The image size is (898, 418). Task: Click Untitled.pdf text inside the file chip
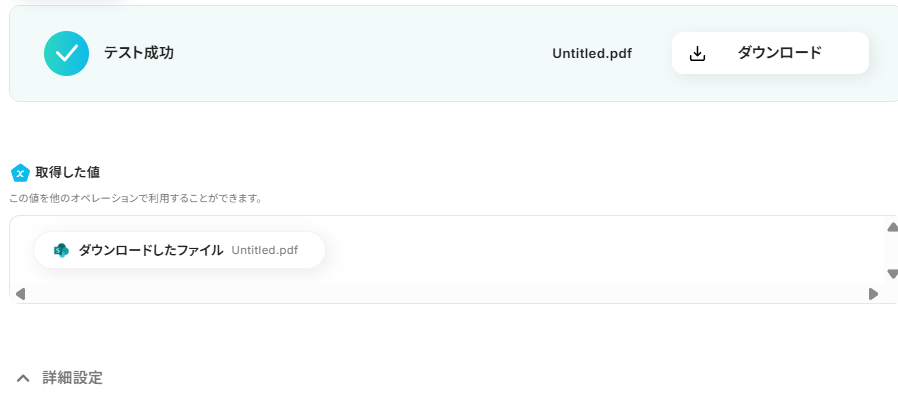point(265,250)
